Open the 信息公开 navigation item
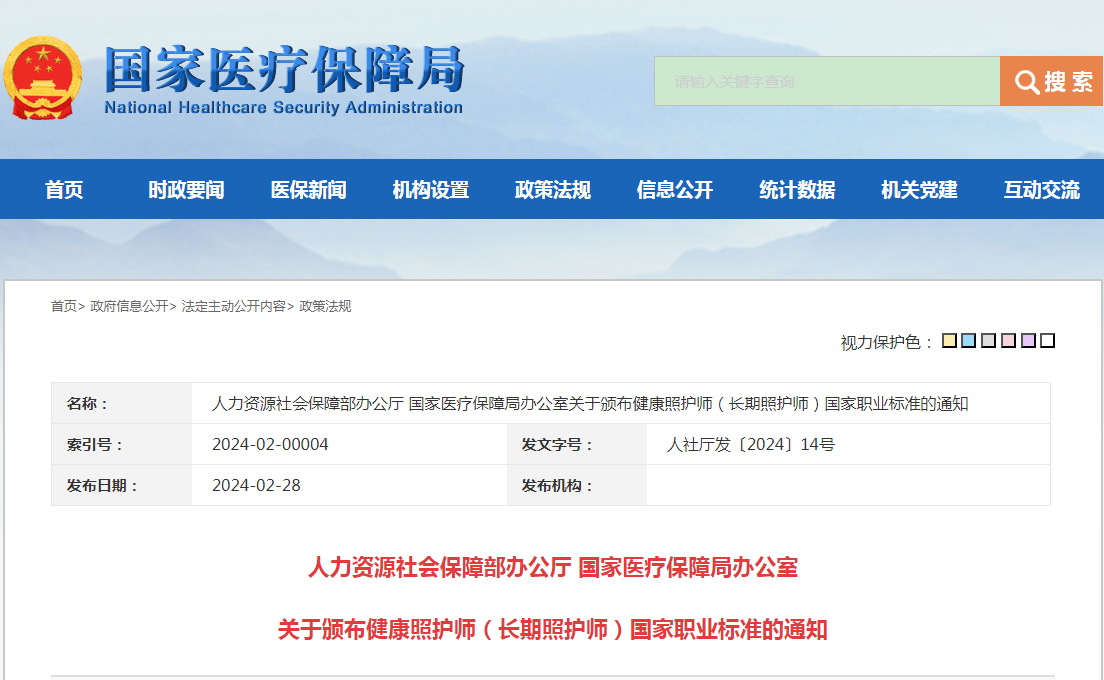 coord(675,189)
